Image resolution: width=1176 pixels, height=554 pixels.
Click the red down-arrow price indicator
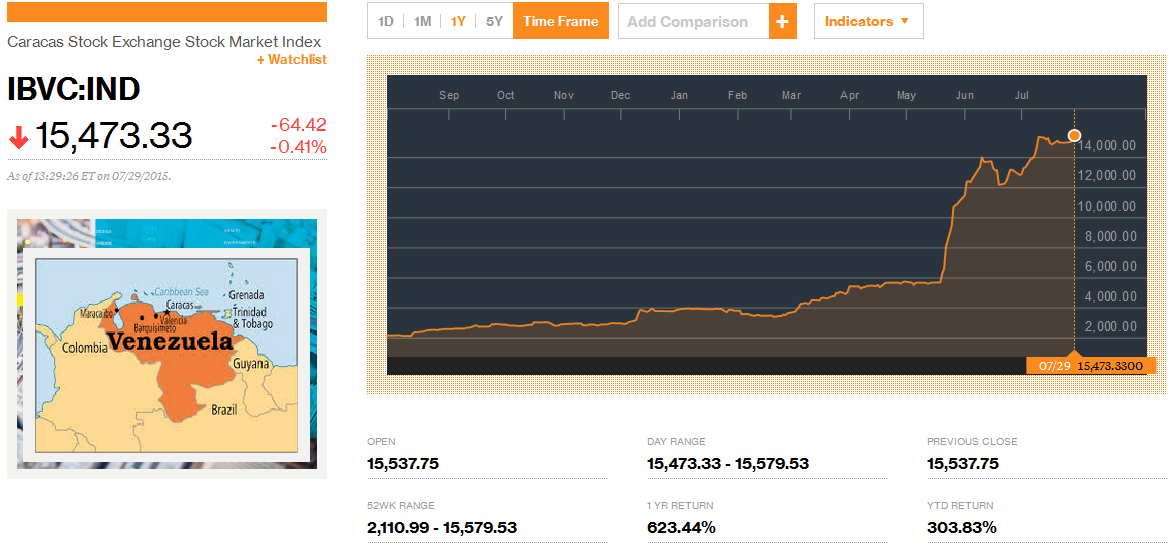(19, 137)
